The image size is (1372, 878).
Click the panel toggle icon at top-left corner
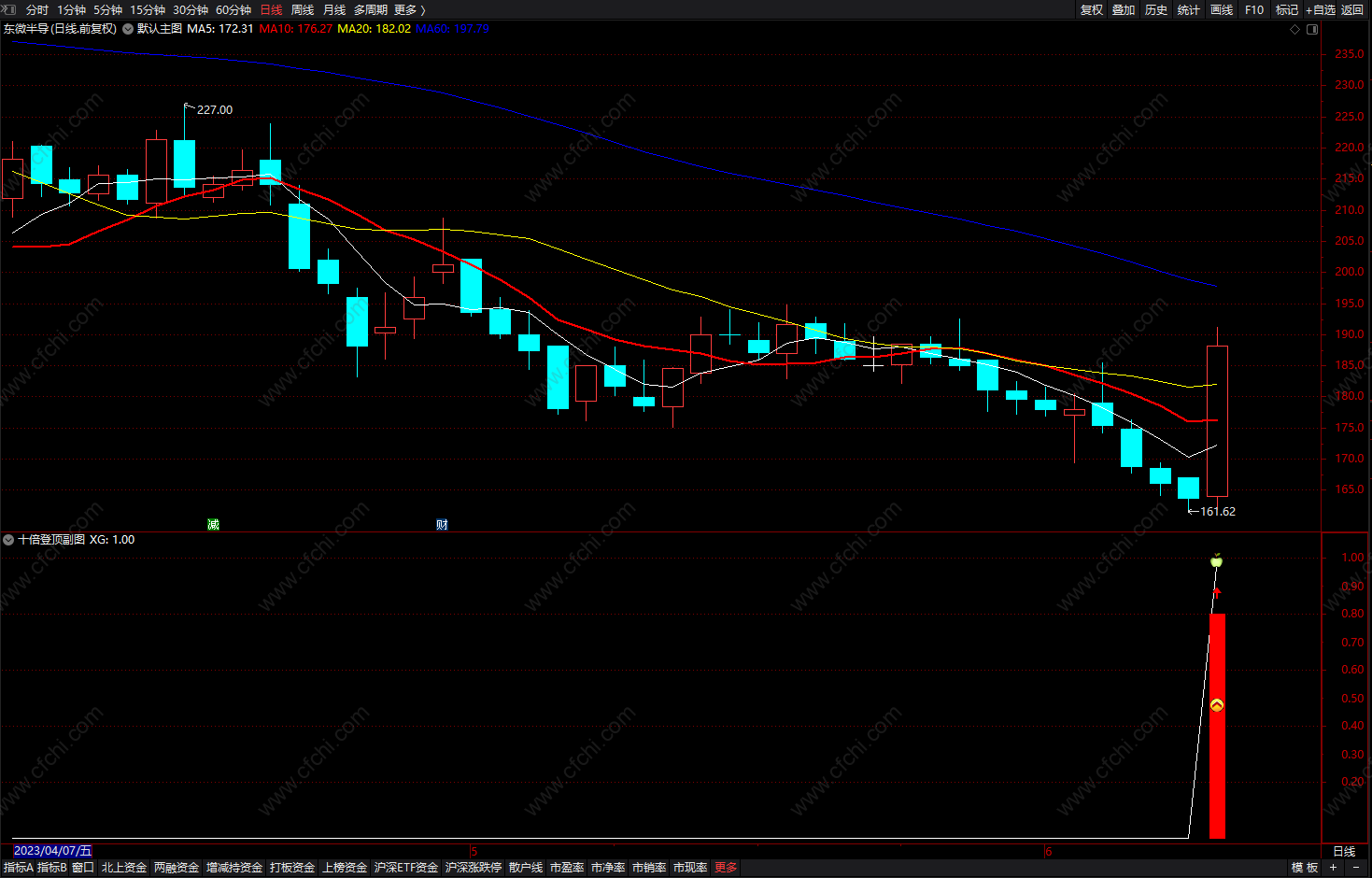click(8, 9)
